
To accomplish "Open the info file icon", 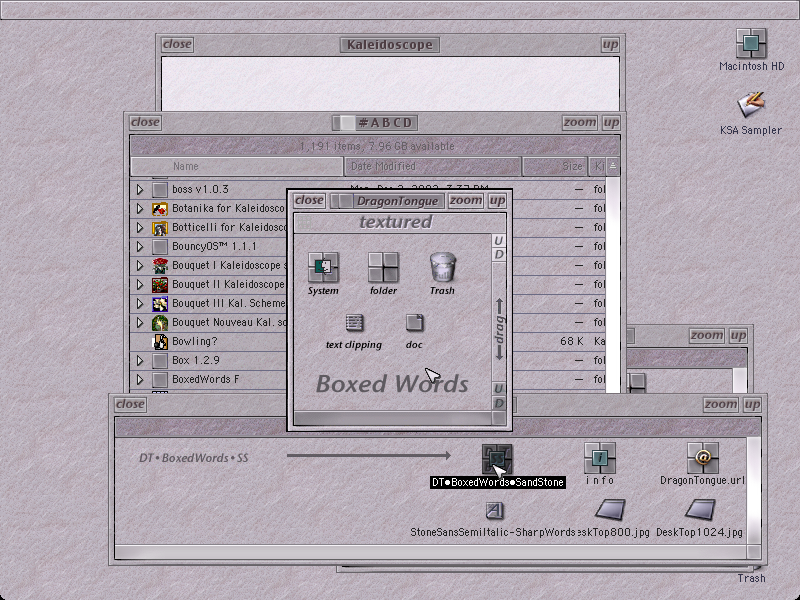I will pos(599,458).
